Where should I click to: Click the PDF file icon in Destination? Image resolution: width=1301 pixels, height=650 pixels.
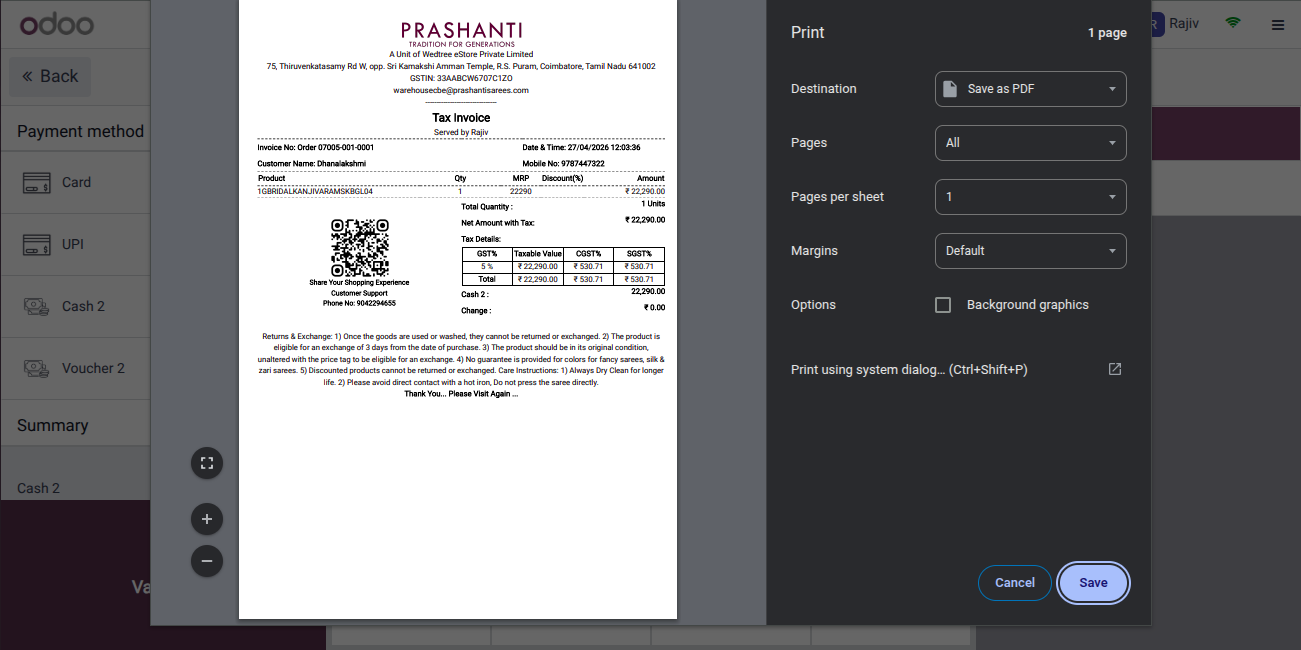pyautogui.click(x=950, y=89)
